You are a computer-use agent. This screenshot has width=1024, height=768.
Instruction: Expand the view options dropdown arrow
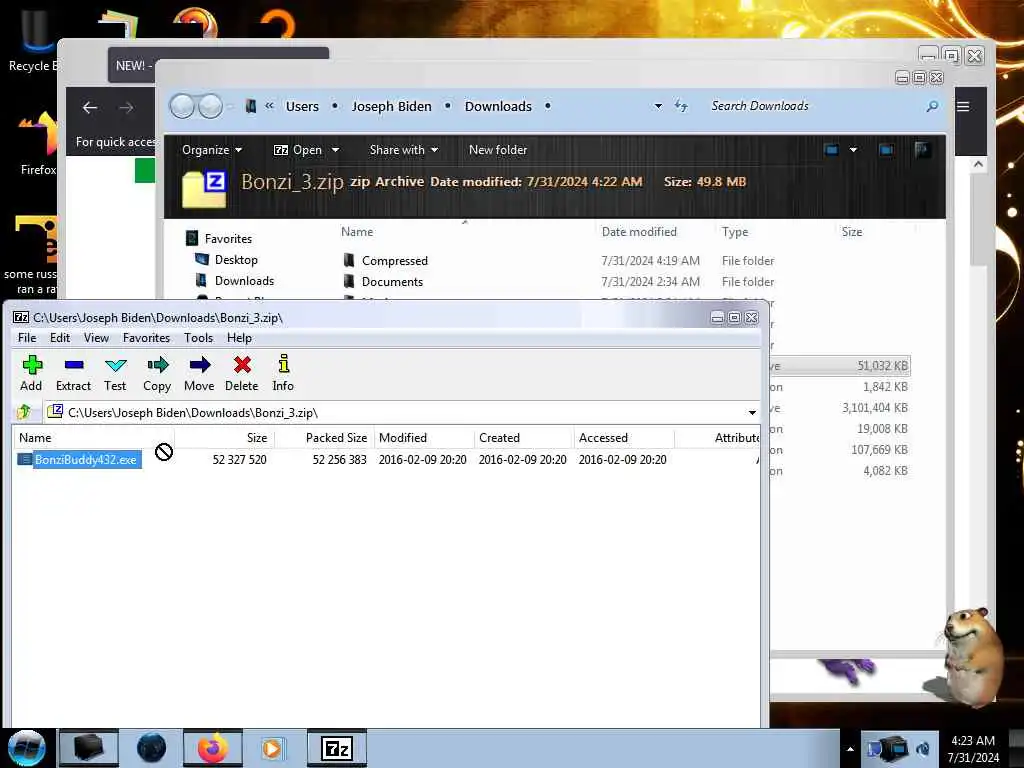coord(853,150)
